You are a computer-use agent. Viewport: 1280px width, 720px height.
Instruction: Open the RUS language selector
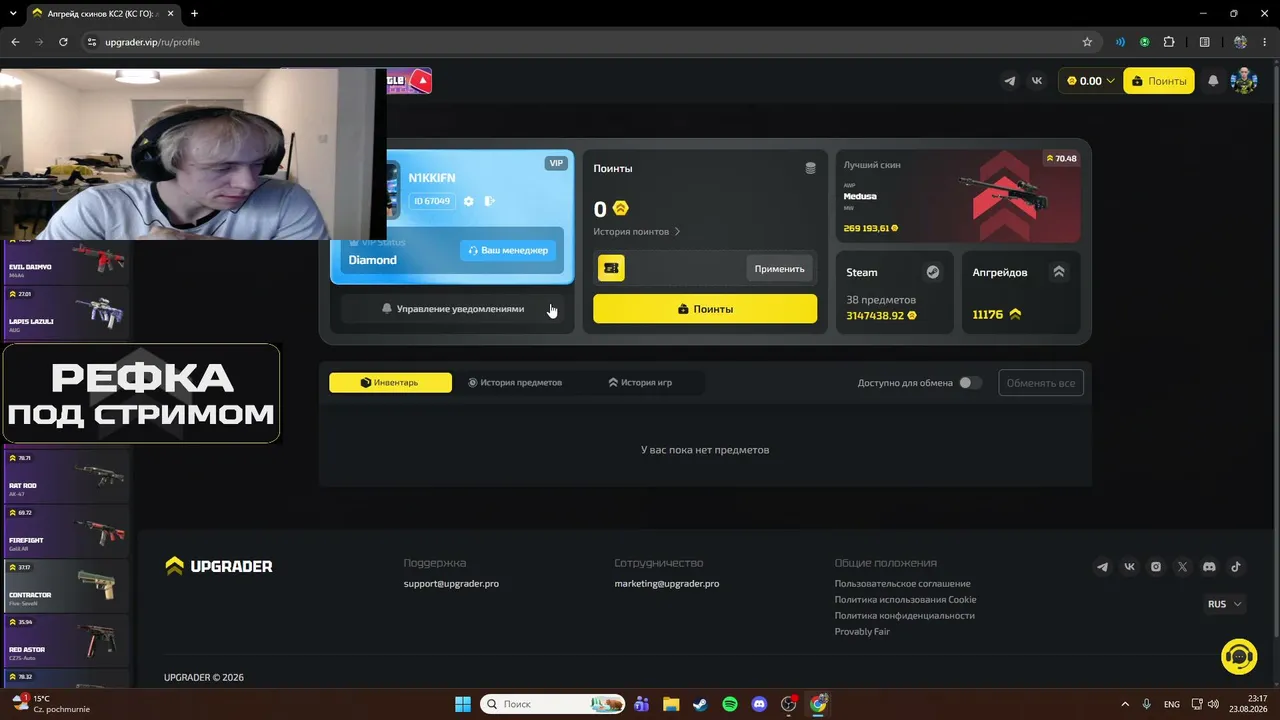point(1224,604)
